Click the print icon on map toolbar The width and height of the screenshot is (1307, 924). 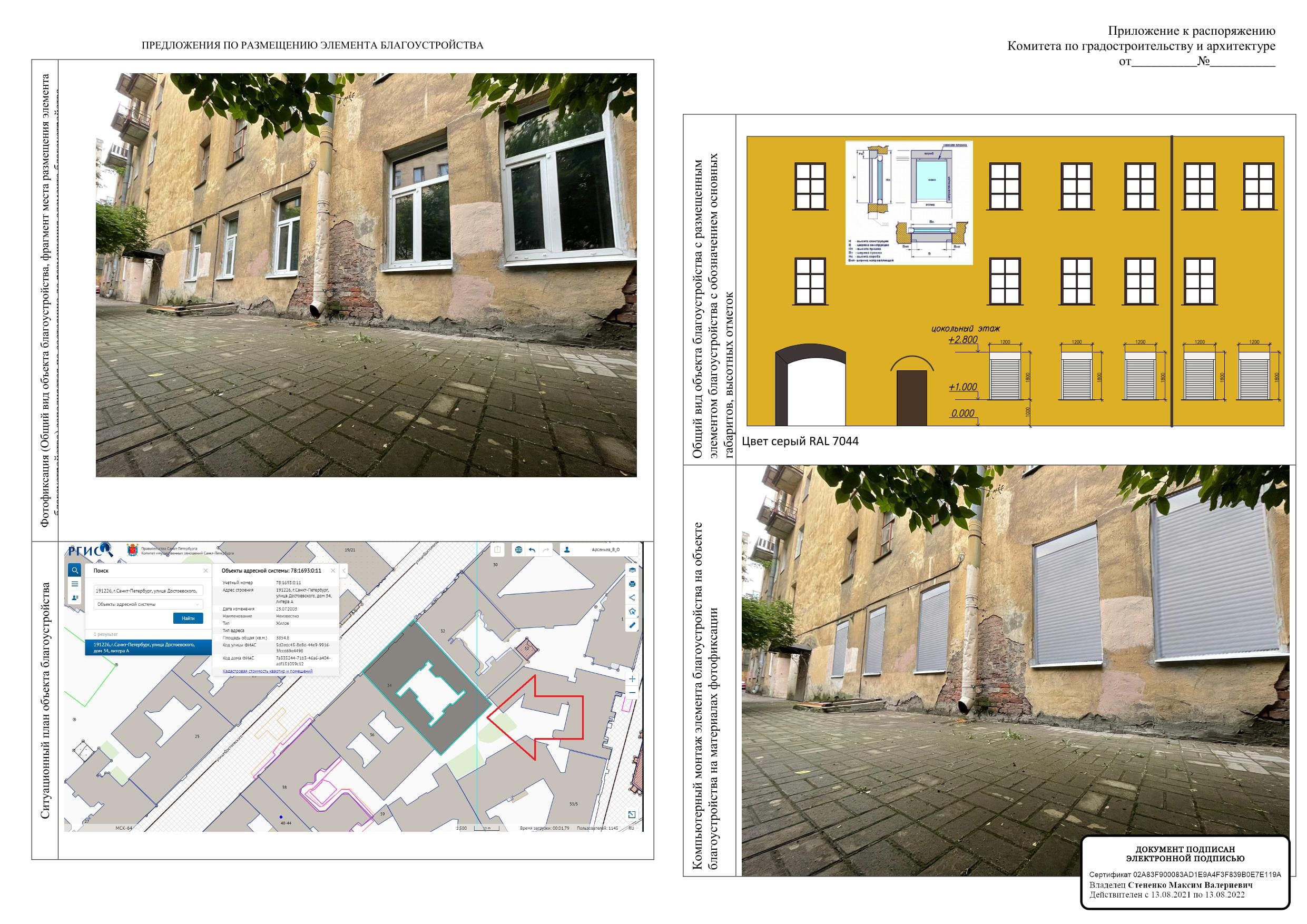[632, 584]
